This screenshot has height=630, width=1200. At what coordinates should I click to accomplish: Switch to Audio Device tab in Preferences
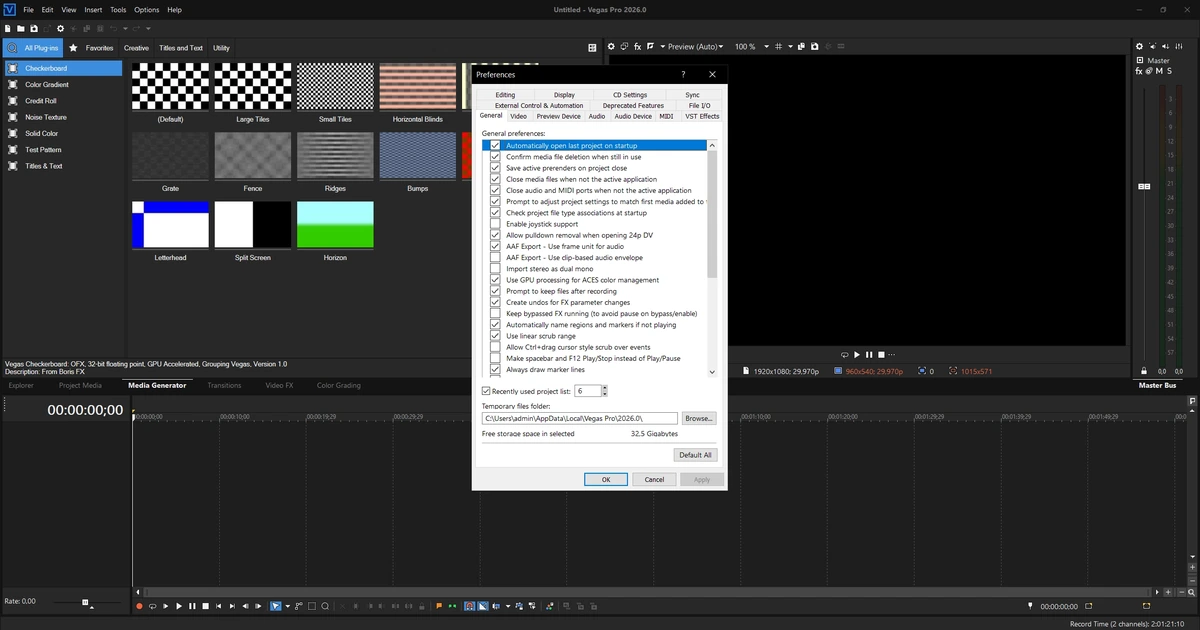632,116
